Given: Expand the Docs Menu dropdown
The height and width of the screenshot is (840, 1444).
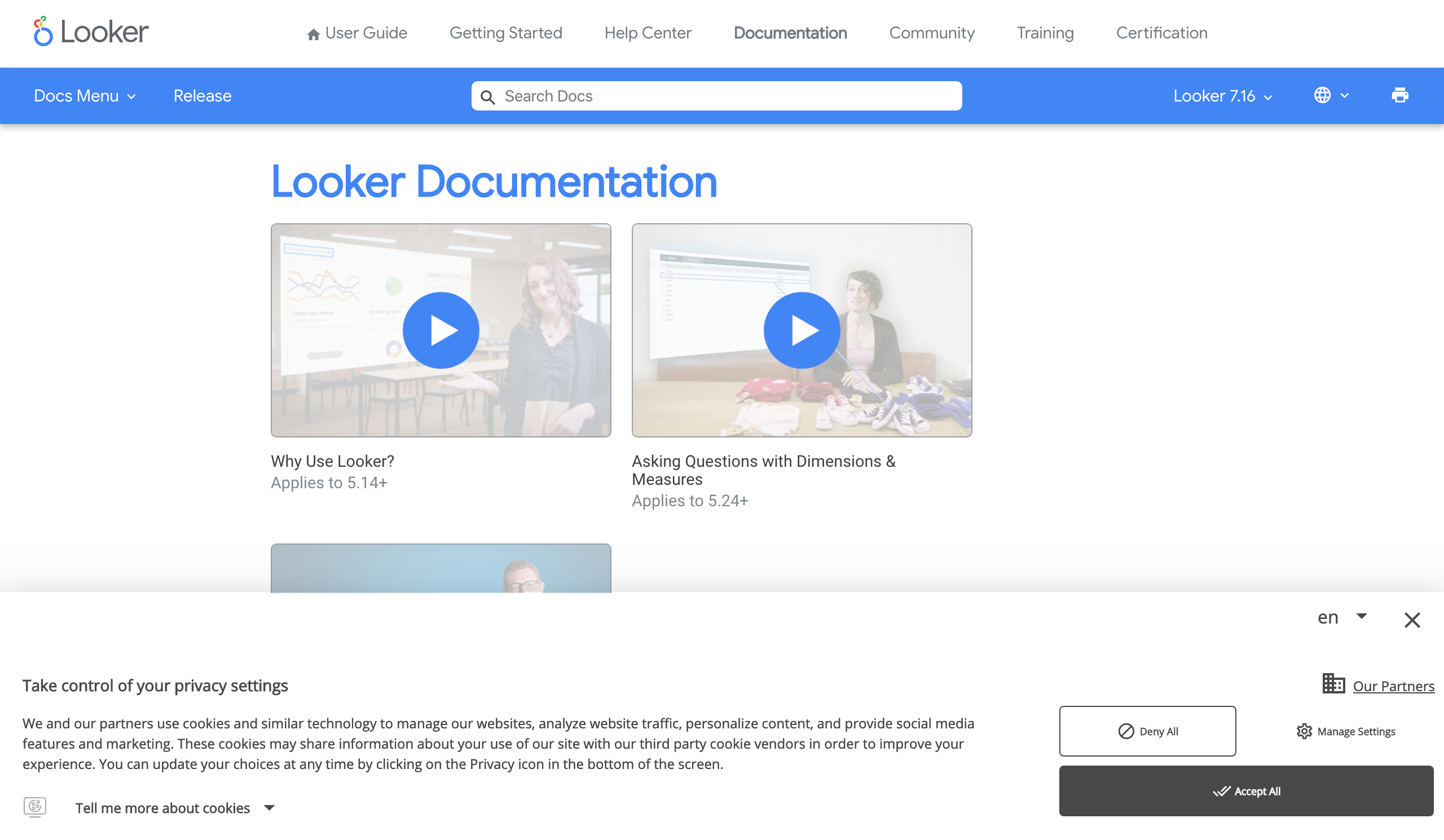Looking at the screenshot, I should point(85,96).
